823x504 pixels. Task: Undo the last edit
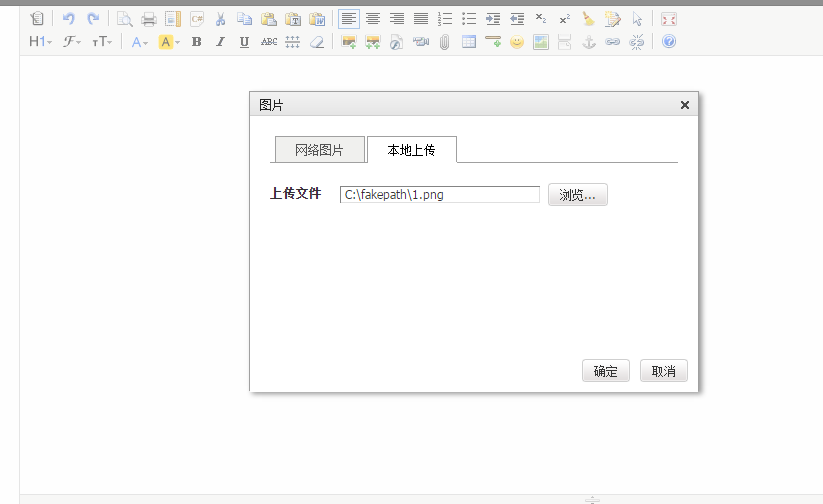(x=68, y=19)
